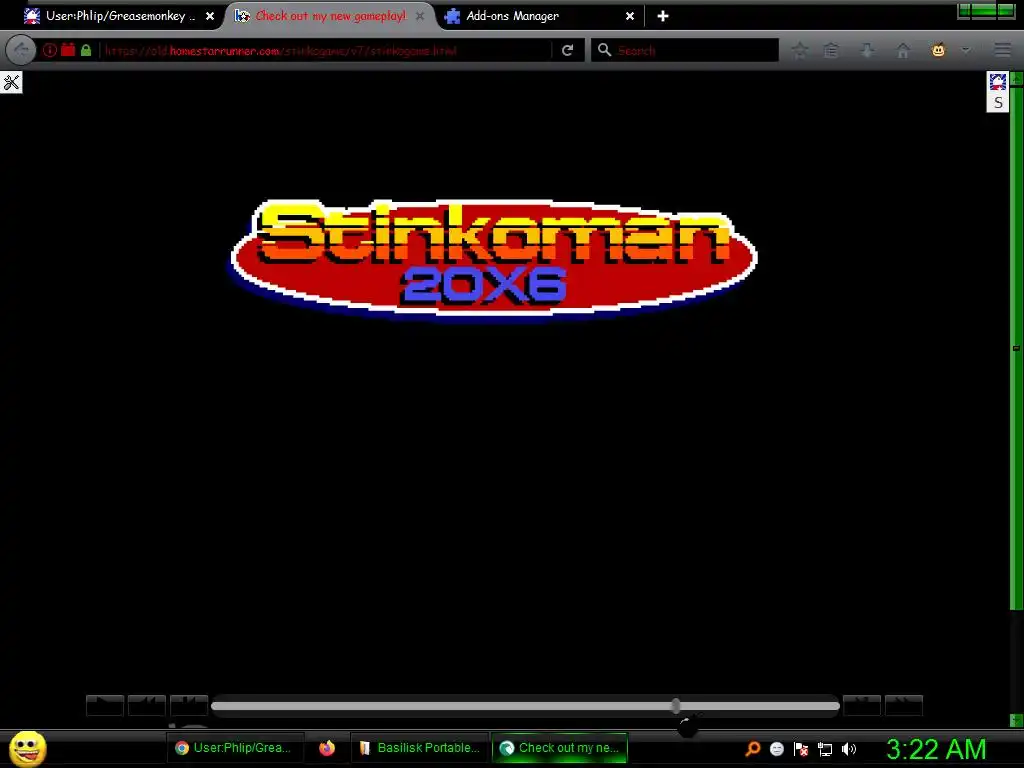The width and height of the screenshot is (1024, 768).
Task: Click the red plugin block icon
Action: 68,50
